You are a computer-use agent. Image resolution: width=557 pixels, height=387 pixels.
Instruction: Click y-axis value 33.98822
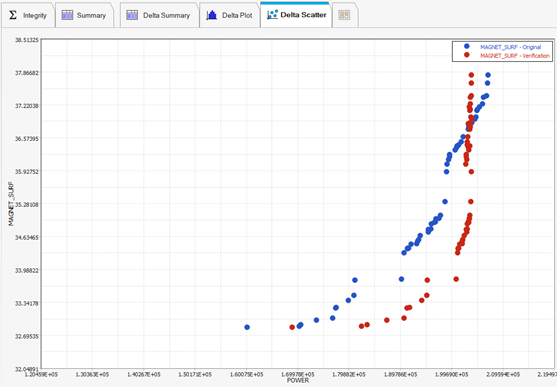click(x=27, y=270)
